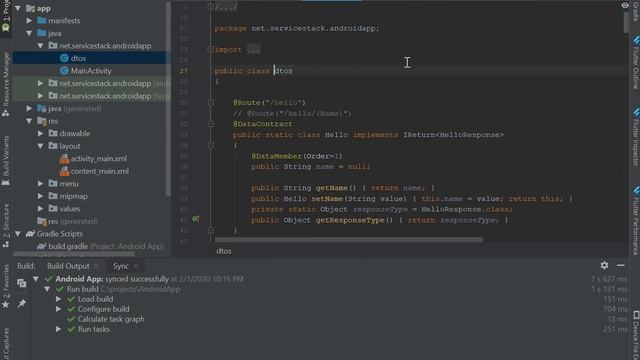Expand the values folder
Screen dimensions: 640x360
41,209
